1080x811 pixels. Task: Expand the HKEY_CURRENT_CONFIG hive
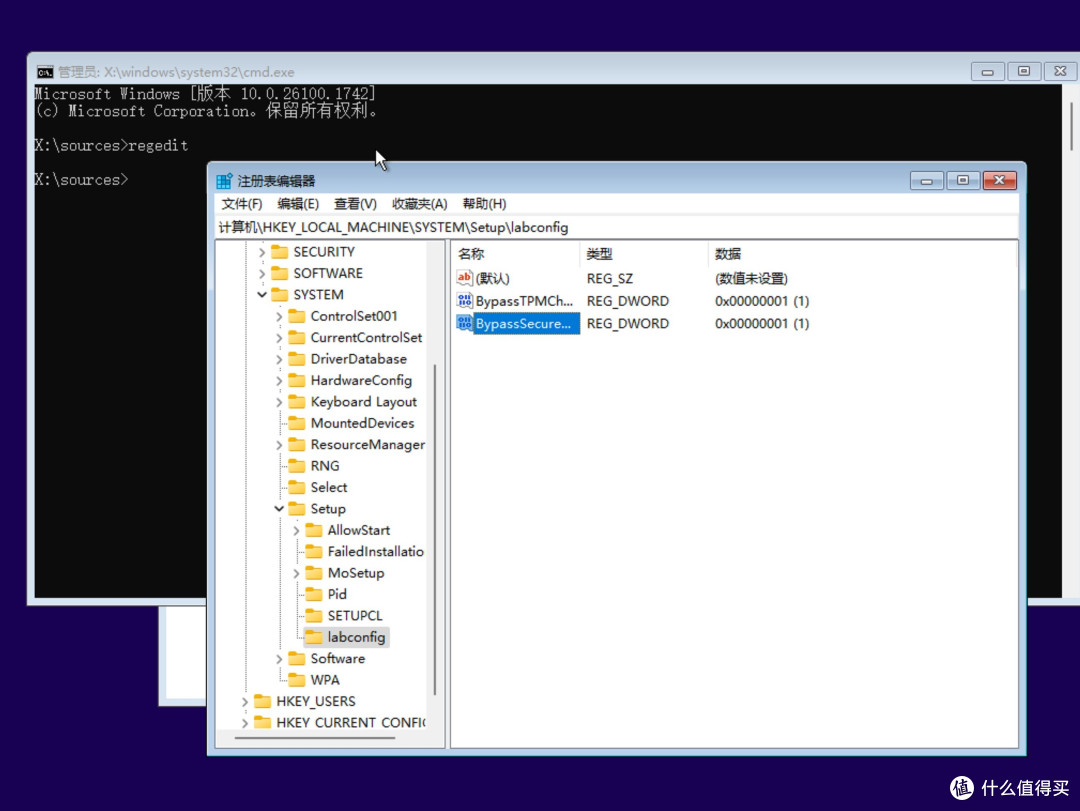[245, 723]
